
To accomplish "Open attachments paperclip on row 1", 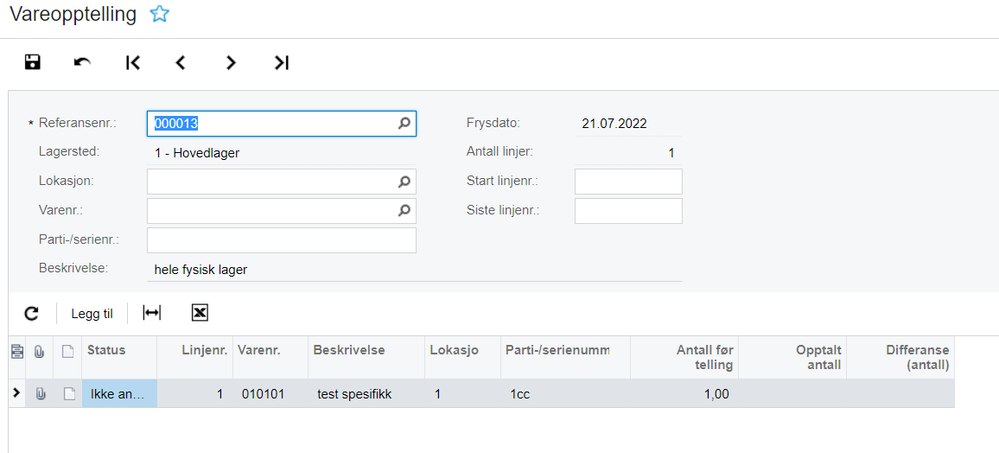I will click(40, 394).
